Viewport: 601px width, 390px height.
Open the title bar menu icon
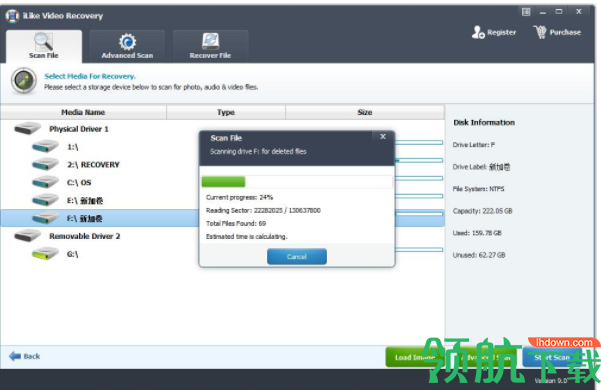526,11
